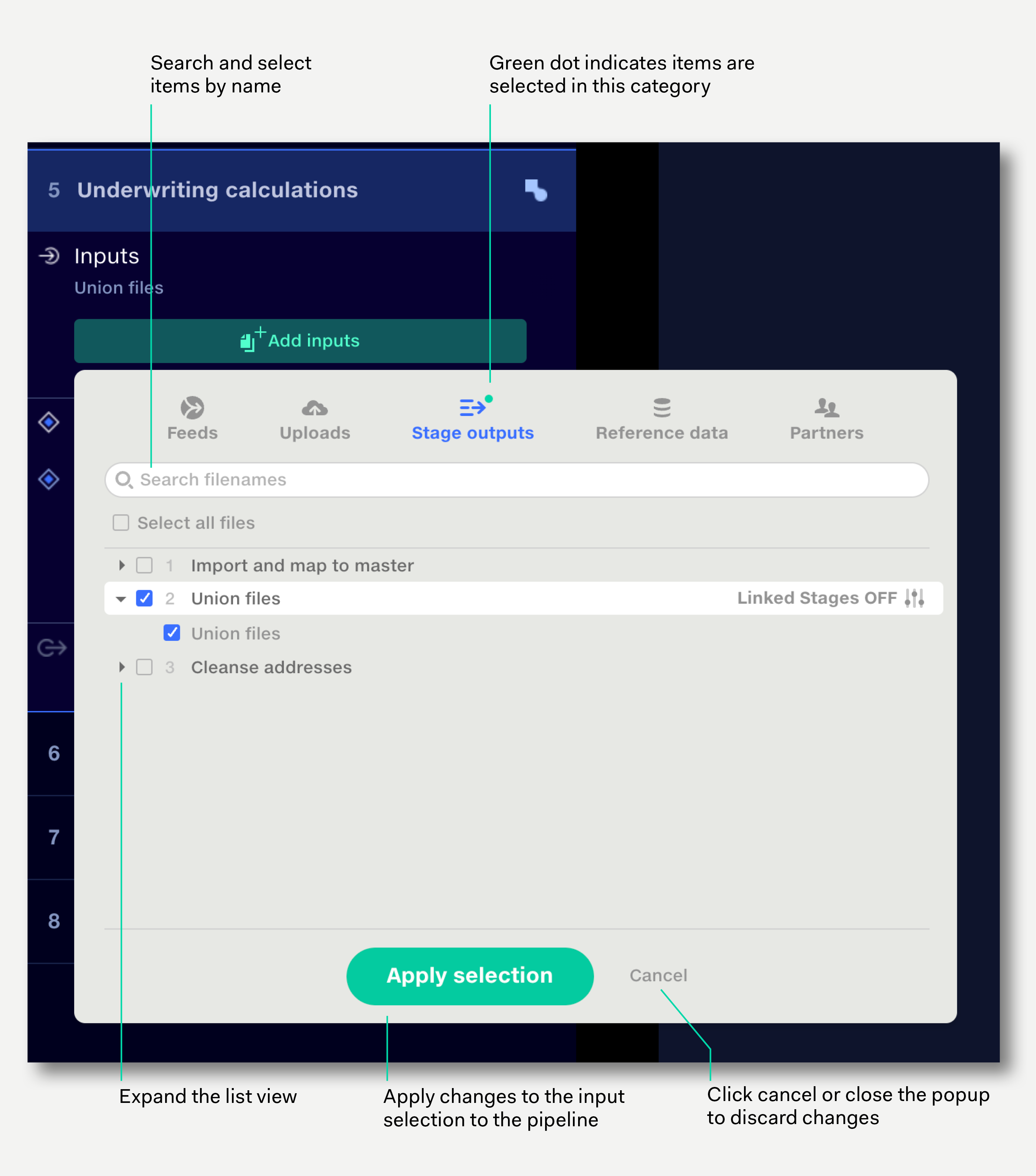Click the Uploads cloud icon

coord(315,408)
